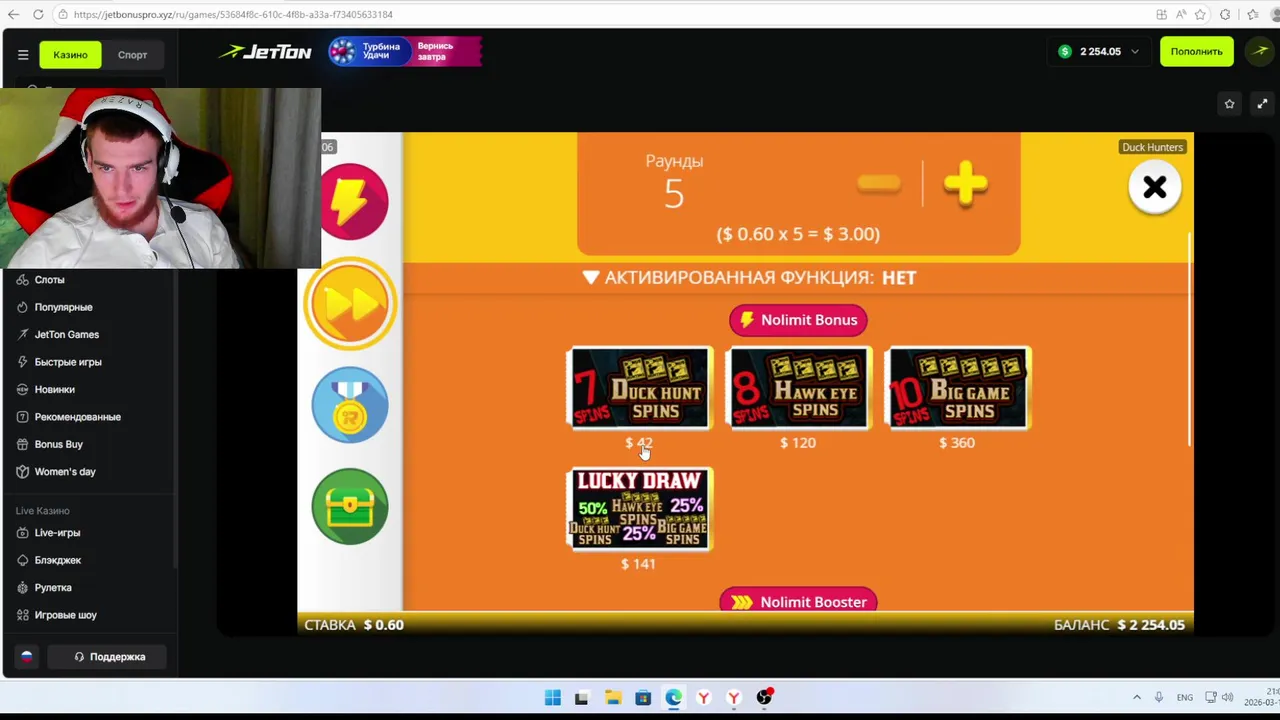Click the Bonus Buy sidebar icon
This screenshot has width=1280, height=720.
point(22,444)
